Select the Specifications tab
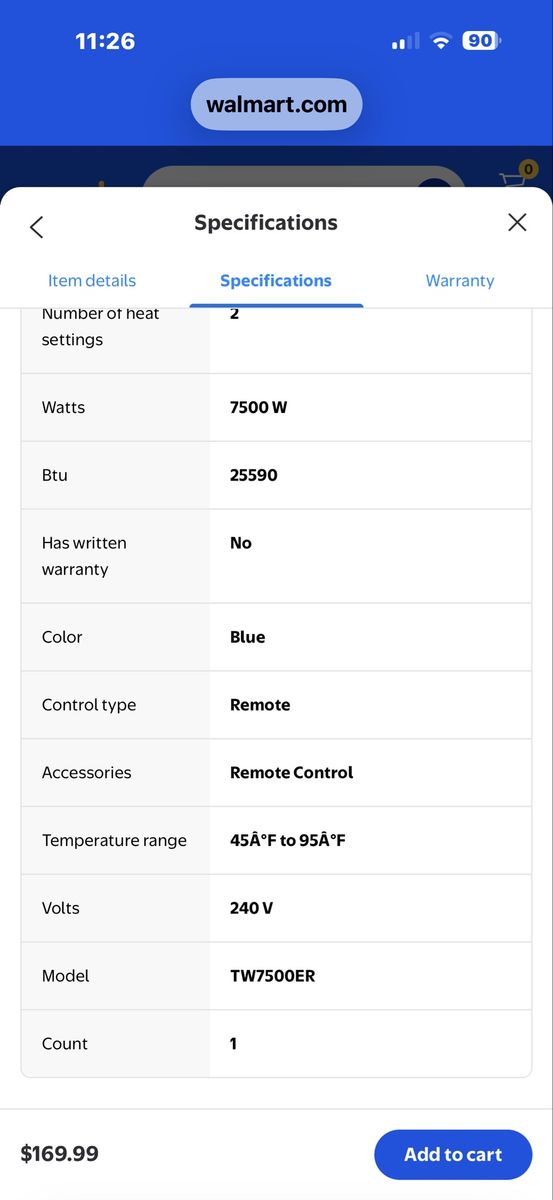 coord(276,281)
